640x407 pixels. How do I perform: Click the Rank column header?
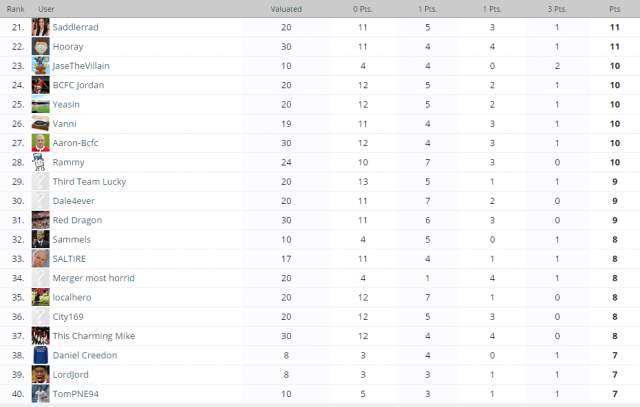16,9
